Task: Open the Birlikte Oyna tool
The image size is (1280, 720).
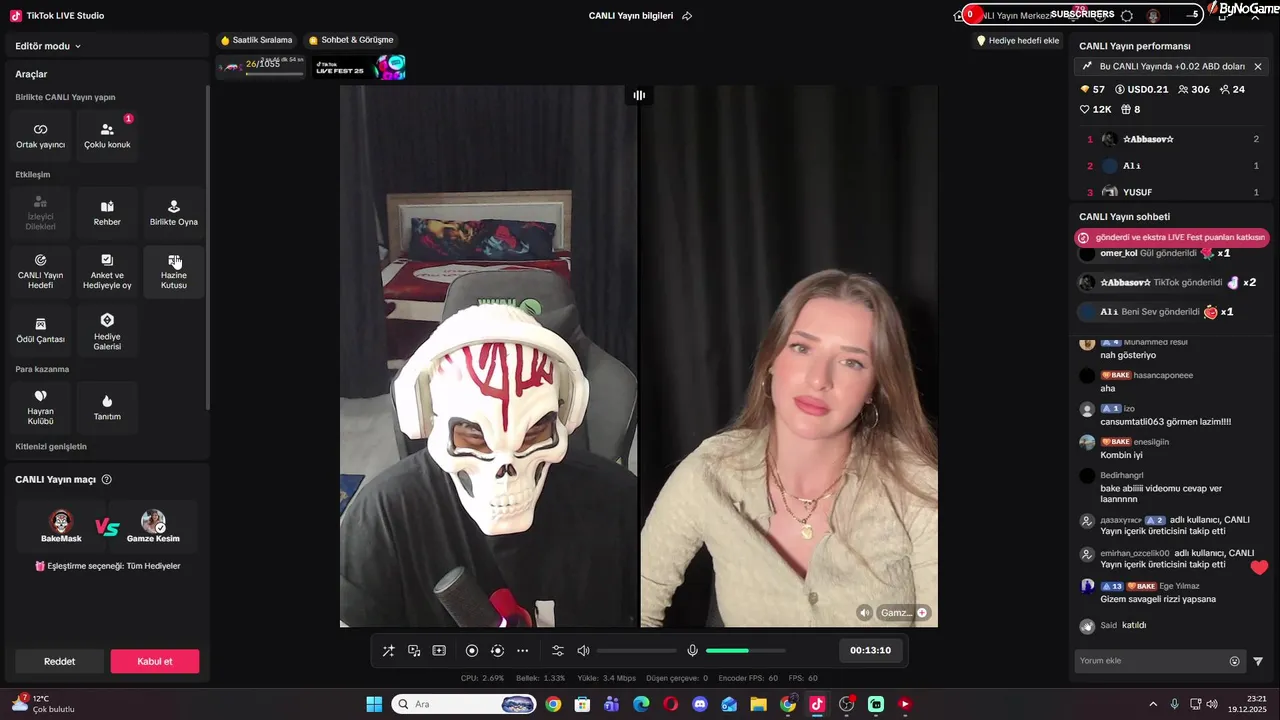Action: point(174,213)
